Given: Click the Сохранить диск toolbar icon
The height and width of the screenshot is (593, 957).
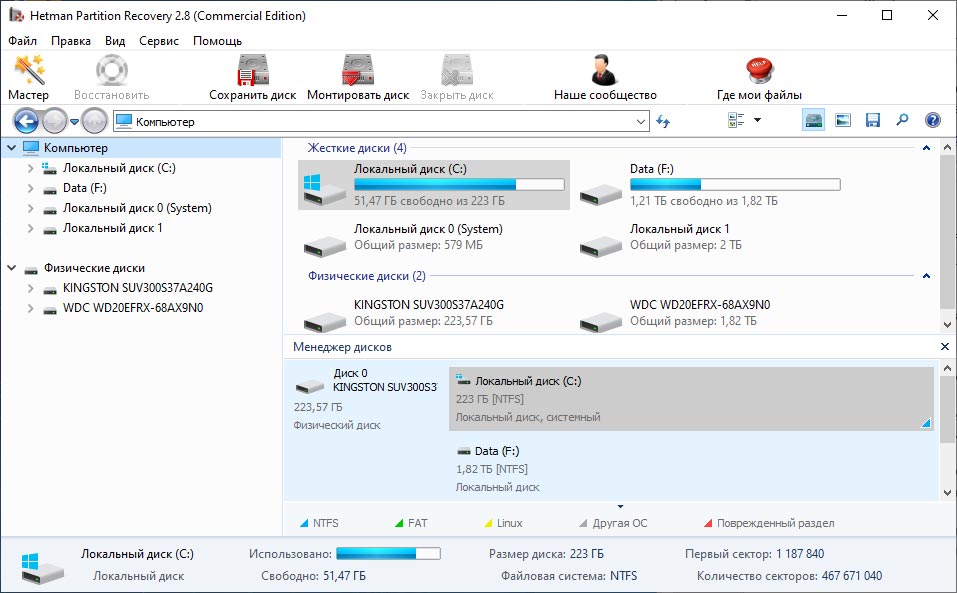Looking at the screenshot, I should tap(252, 78).
